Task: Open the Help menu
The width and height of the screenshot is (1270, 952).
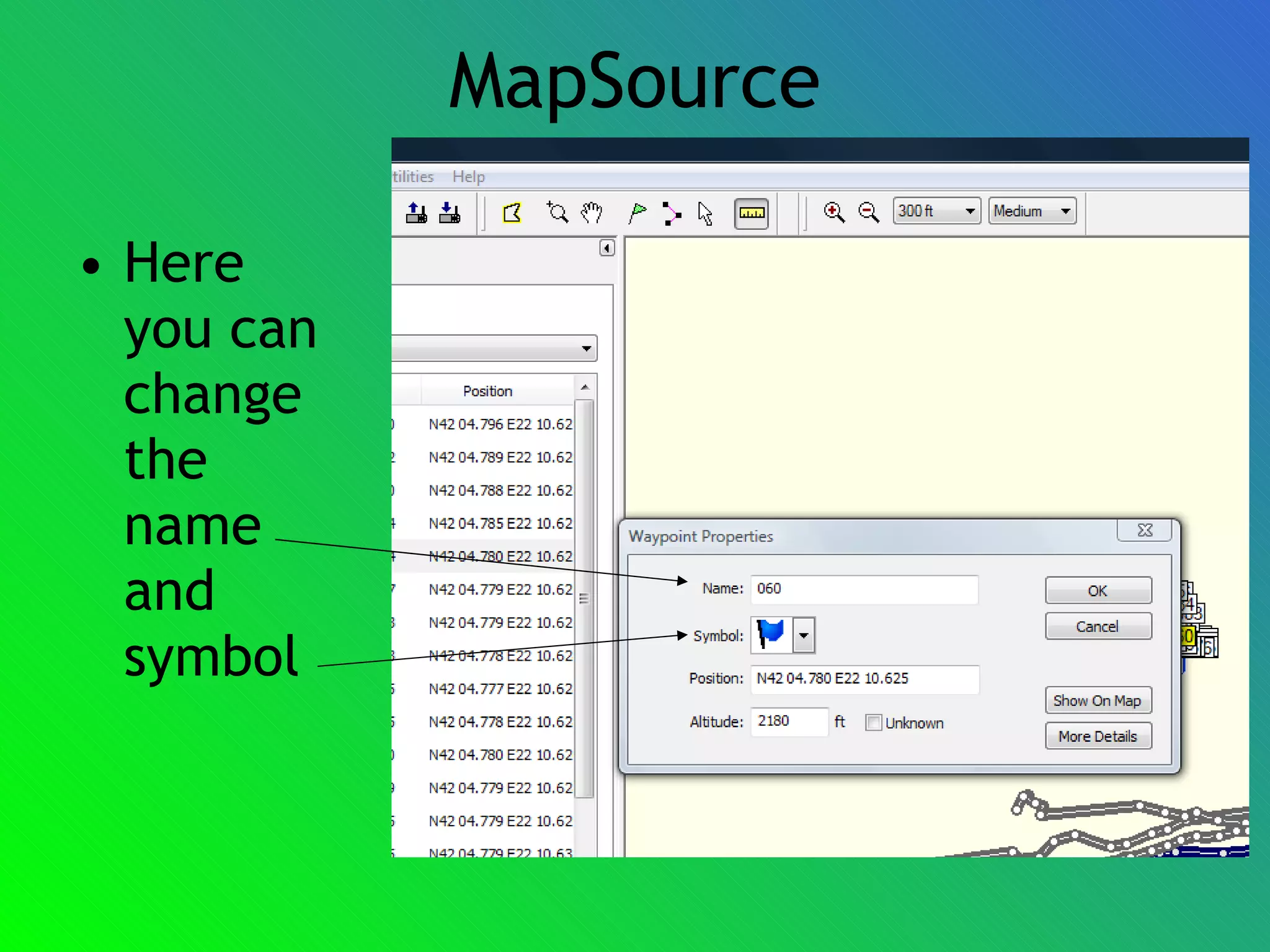Action: tap(468, 177)
